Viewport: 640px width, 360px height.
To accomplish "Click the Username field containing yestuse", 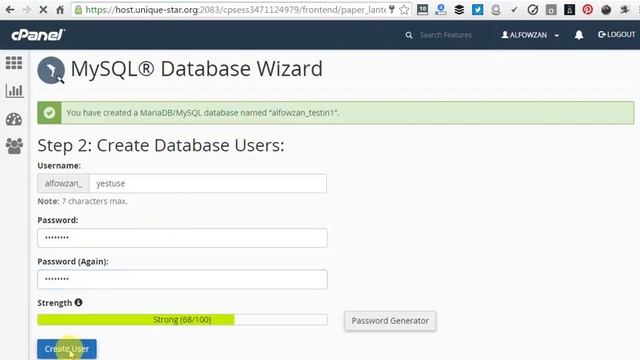I will [208, 183].
